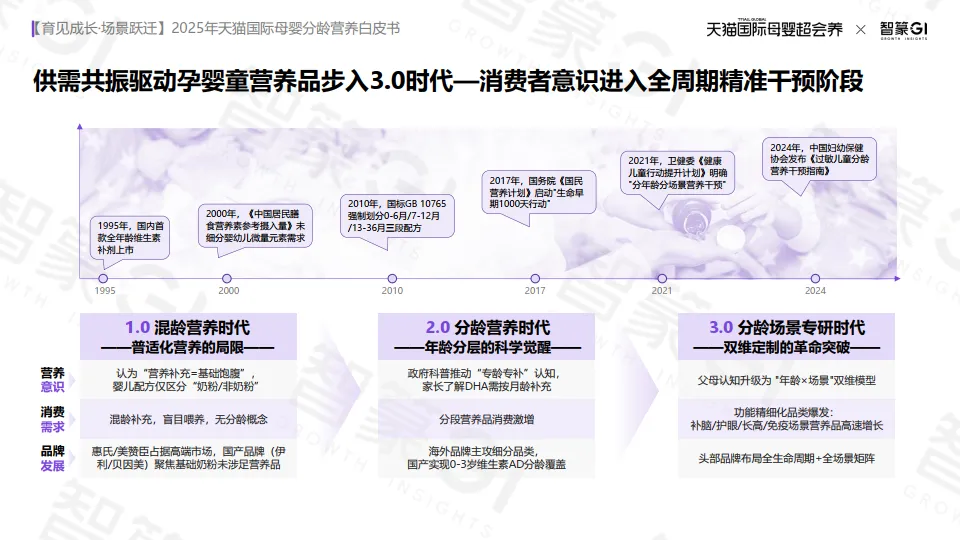Click the 海外品牌主攻细分品类 cell

487,458
